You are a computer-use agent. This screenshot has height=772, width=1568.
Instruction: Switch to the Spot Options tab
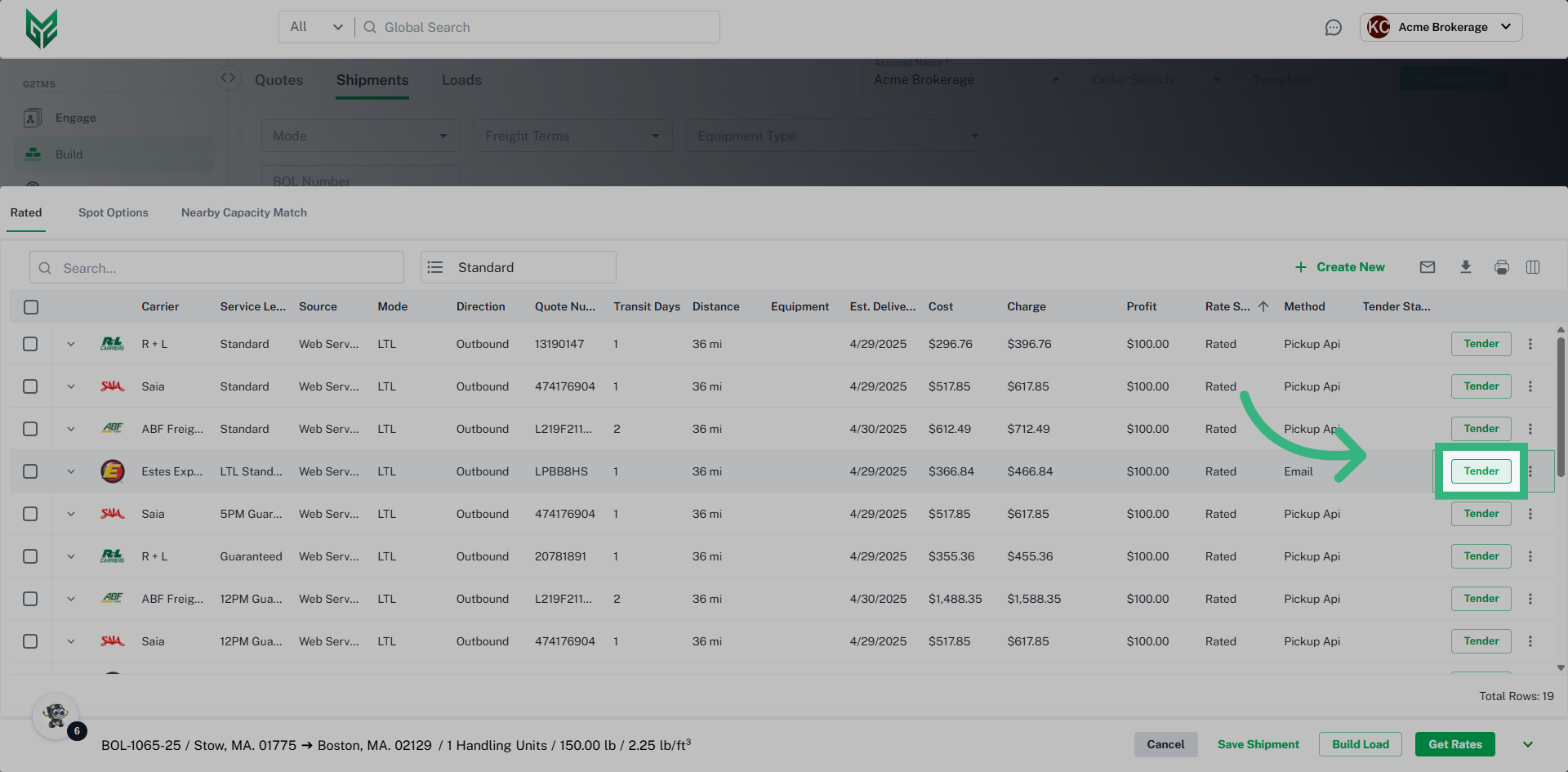pos(114,212)
